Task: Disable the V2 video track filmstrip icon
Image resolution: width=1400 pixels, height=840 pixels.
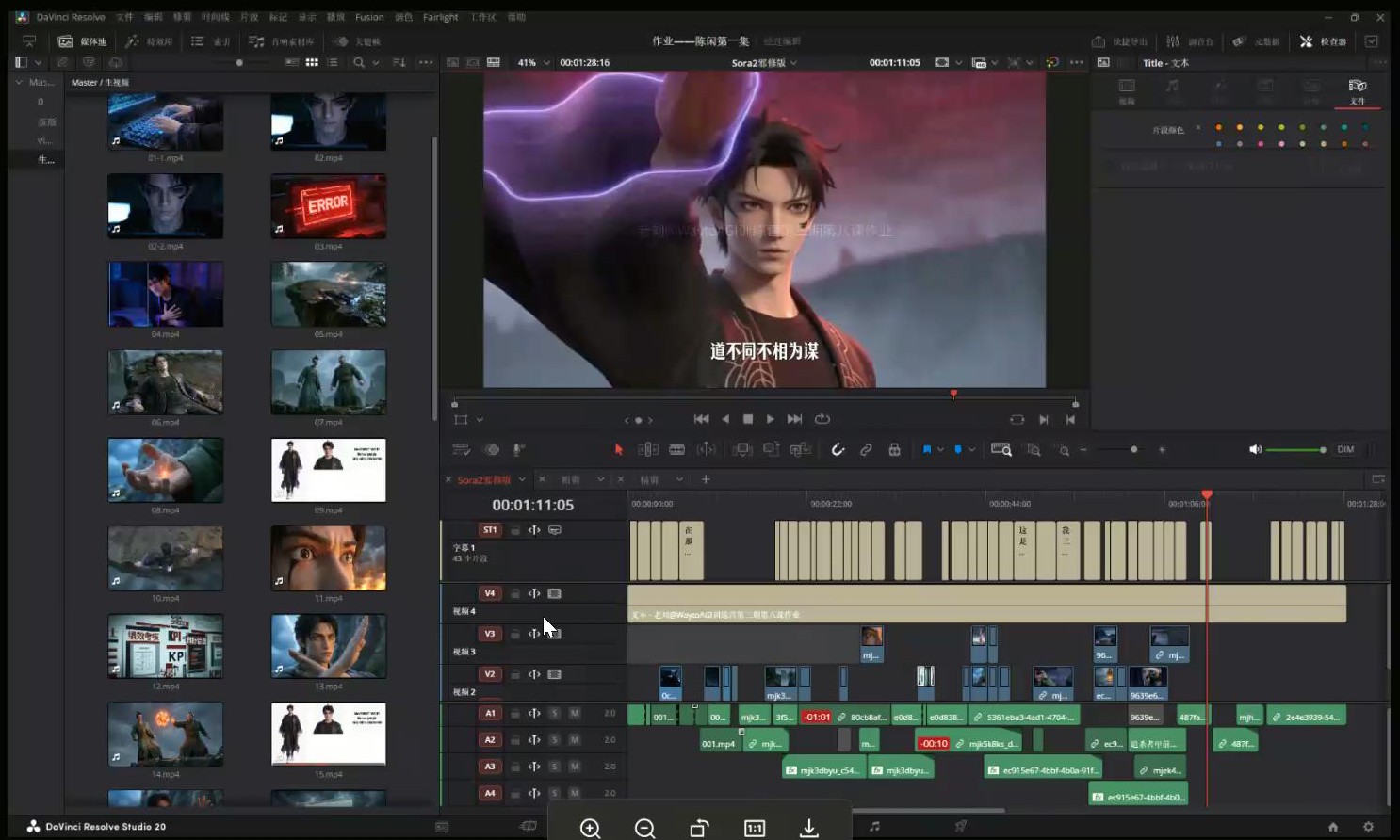Action: pyautogui.click(x=555, y=674)
